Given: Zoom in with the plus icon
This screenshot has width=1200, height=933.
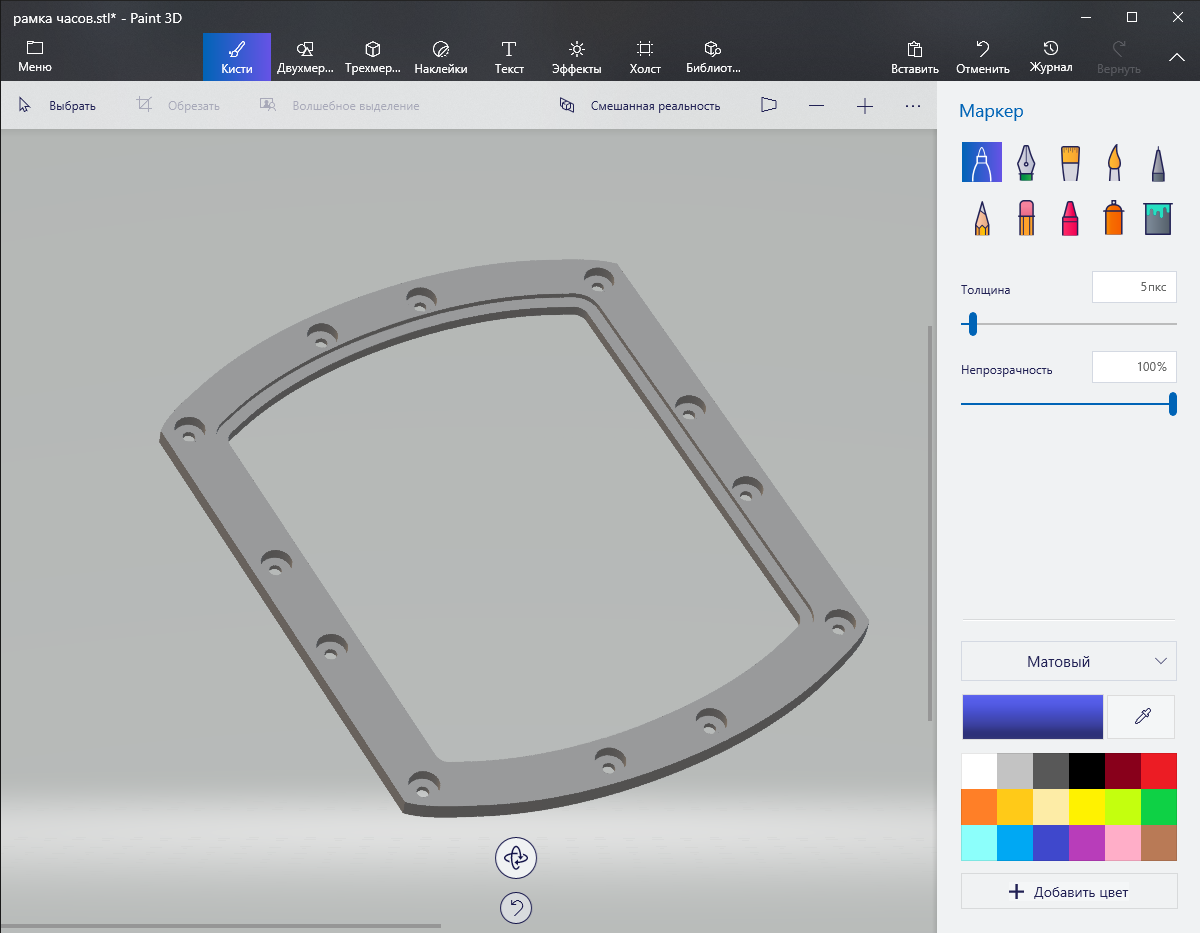Looking at the screenshot, I should (x=865, y=105).
